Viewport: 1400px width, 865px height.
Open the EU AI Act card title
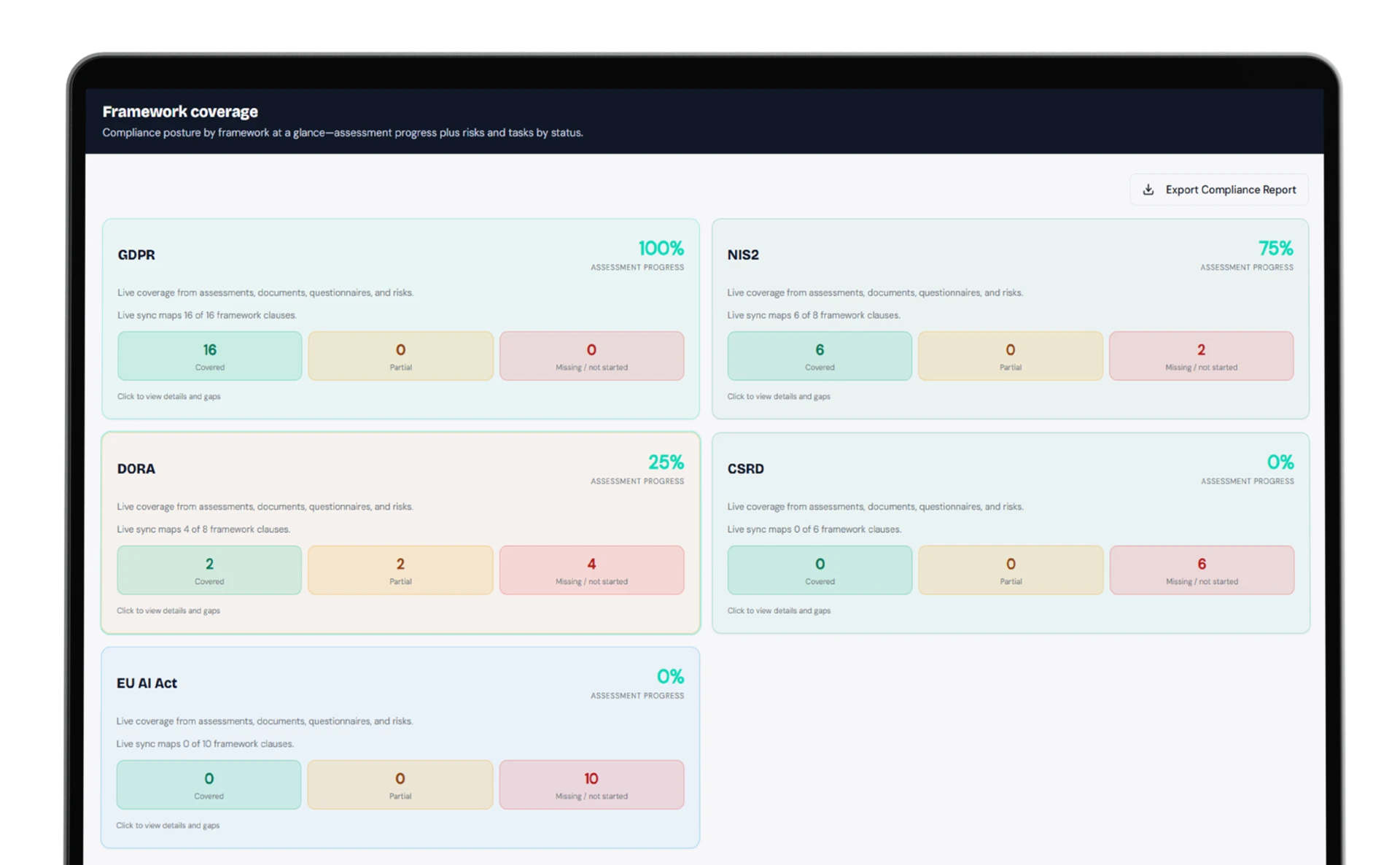(147, 683)
